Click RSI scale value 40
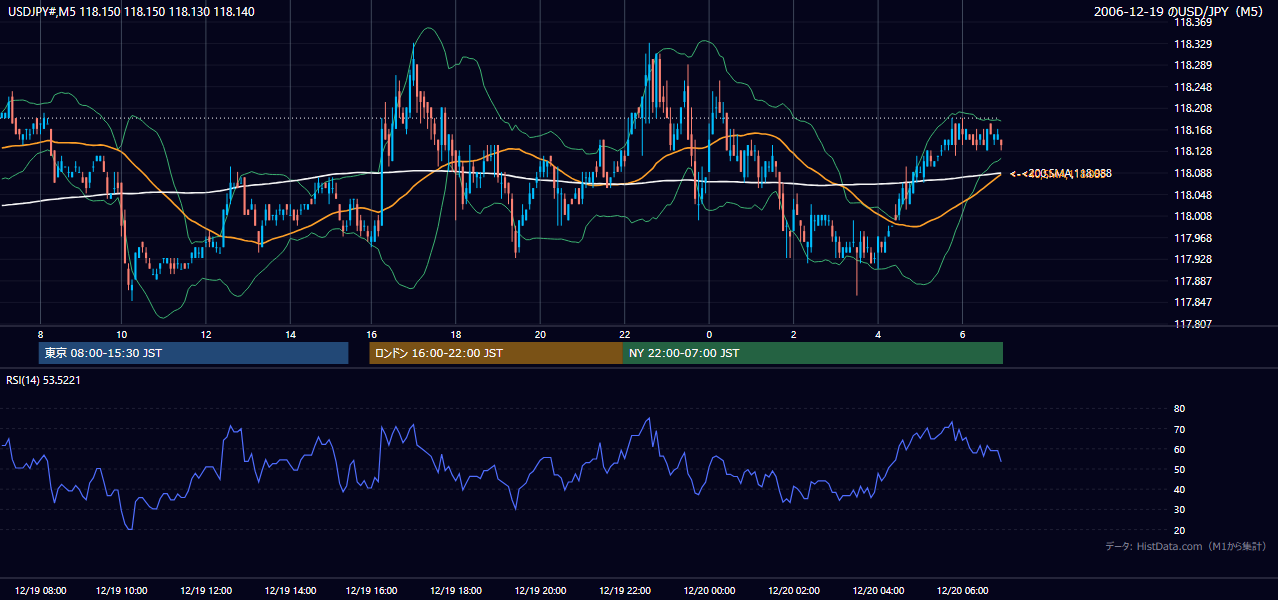The image size is (1278, 600). (x=1180, y=490)
